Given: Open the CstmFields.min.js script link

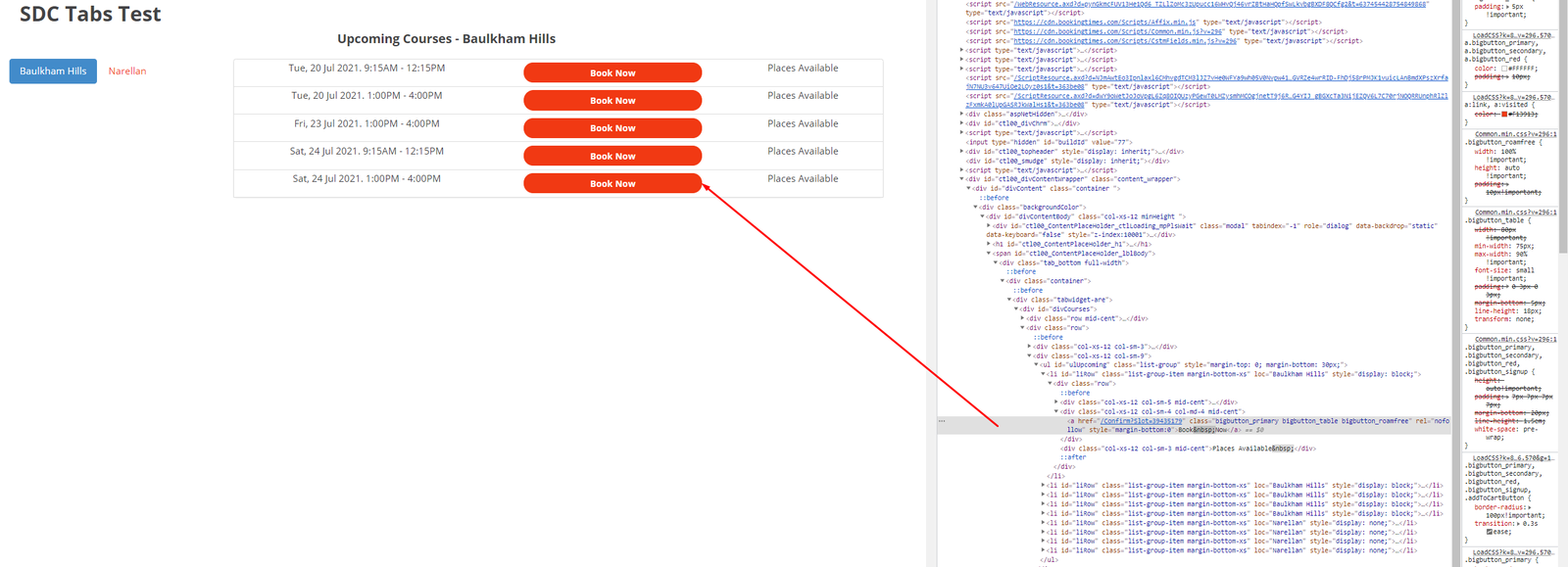Looking at the screenshot, I should pyautogui.click(x=1125, y=40).
